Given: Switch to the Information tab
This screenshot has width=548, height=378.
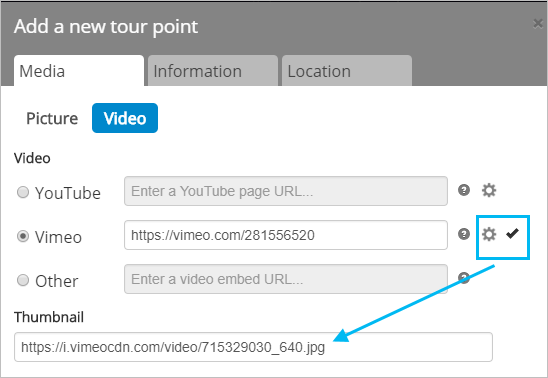Looking at the screenshot, I should tap(213, 71).
